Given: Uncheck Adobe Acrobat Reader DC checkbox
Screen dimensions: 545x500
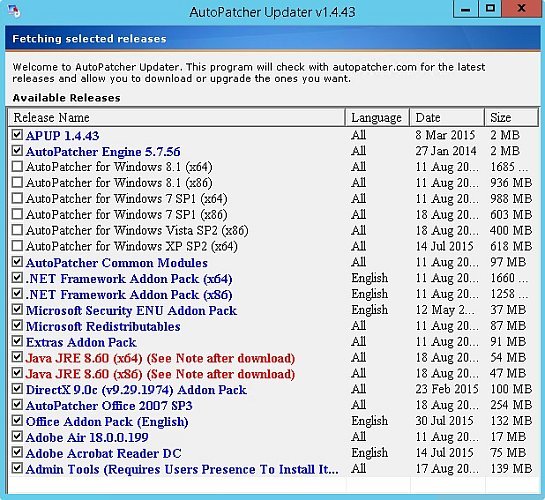Looking at the screenshot, I should point(17,453).
